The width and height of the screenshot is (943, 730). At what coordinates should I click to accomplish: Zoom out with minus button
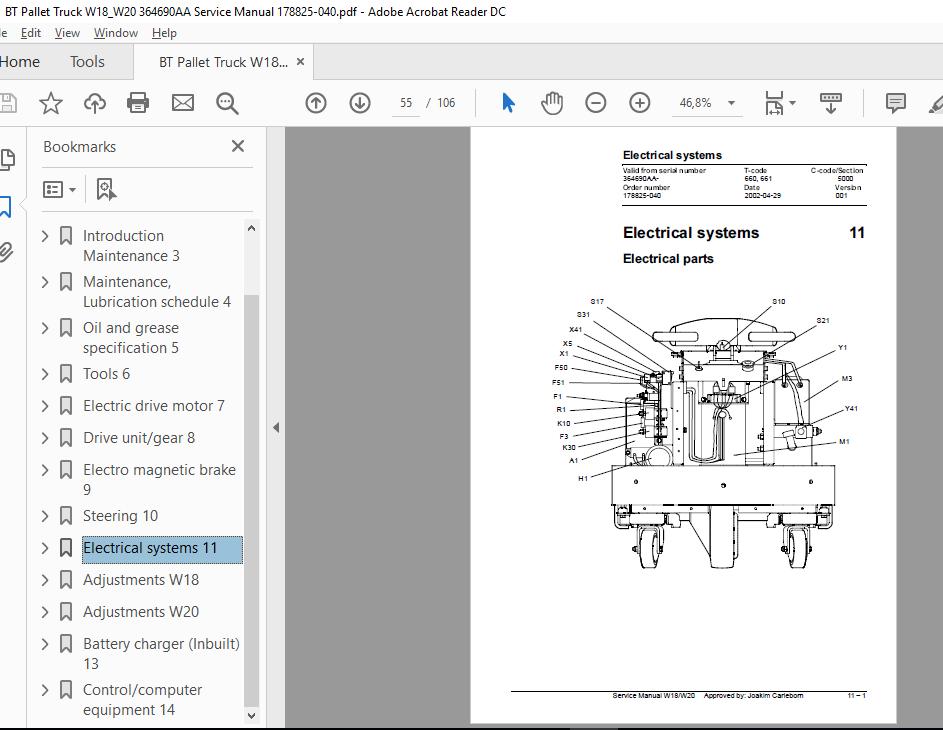(595, 103)
